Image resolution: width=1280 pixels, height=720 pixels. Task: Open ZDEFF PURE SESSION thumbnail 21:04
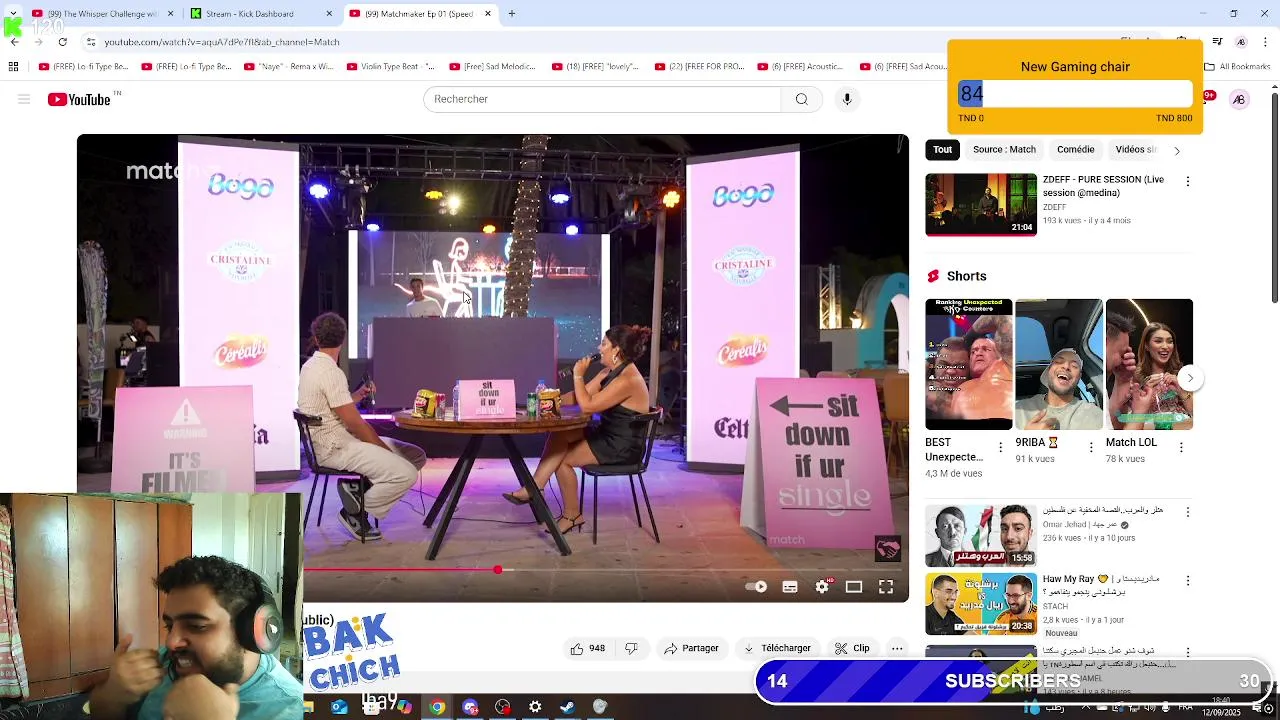pyautogui.click(x=981, y=205)
